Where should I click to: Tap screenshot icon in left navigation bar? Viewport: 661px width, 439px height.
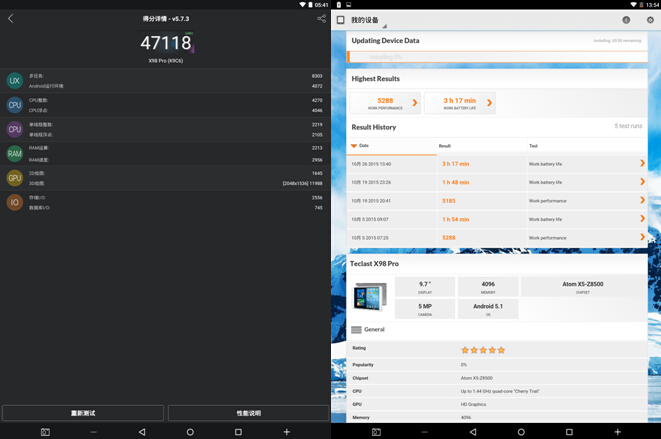click(45, 432)
